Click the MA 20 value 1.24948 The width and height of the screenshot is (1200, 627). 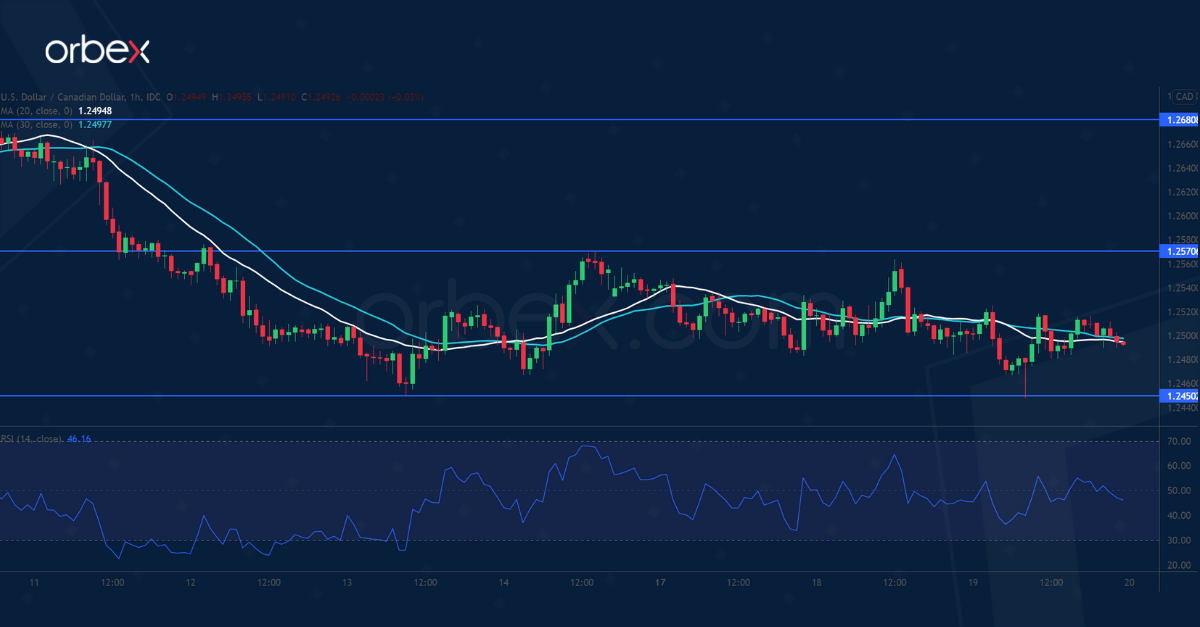[98, 111]
